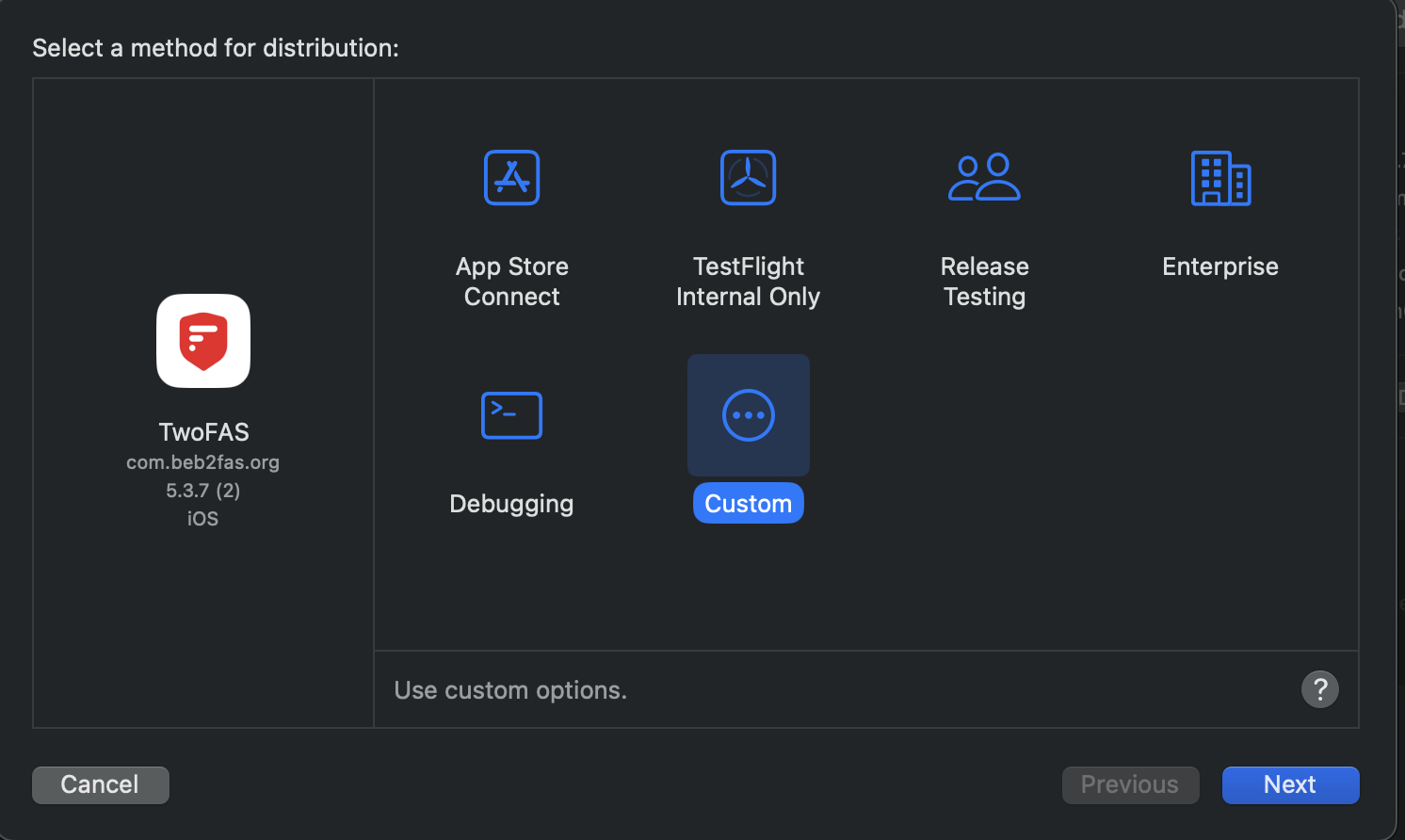This screenshot has width=1405, height=840.
Task: Click the Debugging label
Action: [x=511, y=504]
